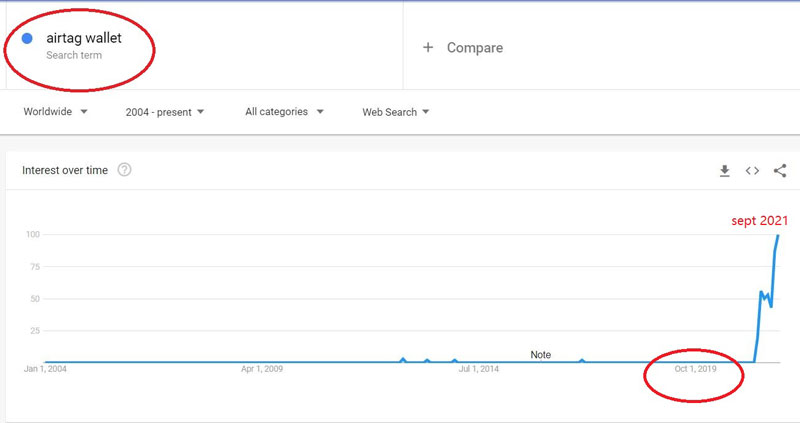Expand the Worldwide region dropdown
Image resolution: width=800 pixels, height=423 pixels.
[x=55, y=112]
